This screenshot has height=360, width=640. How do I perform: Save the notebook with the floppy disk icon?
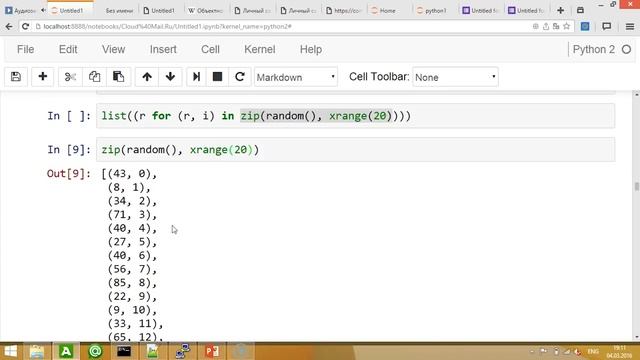(16, 77)
